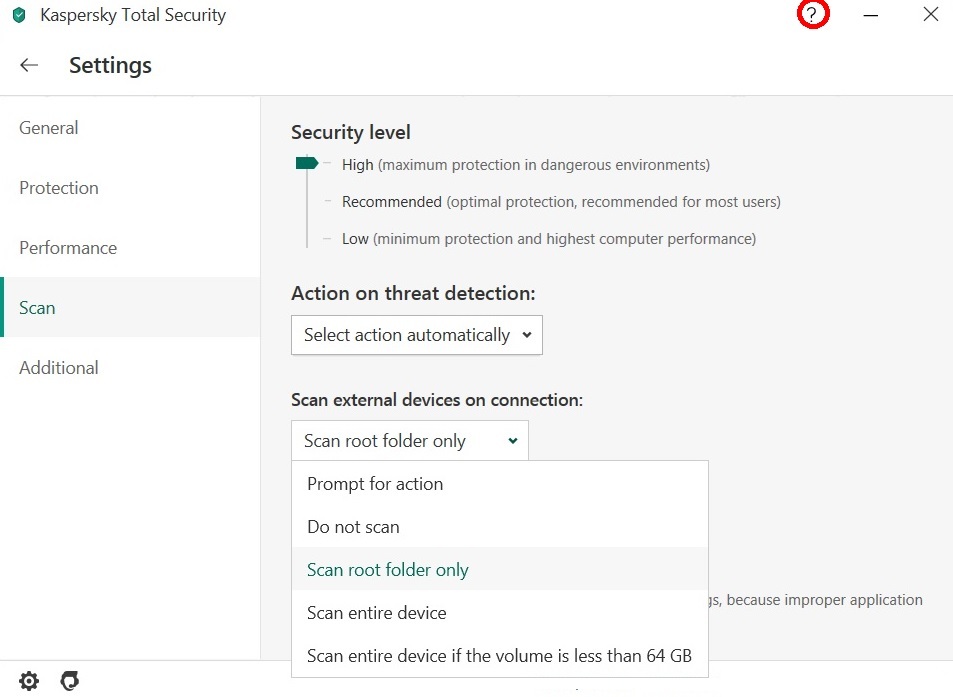The width and height of the screenshot is (953, 697).
Task: Set security level to Low
Action: coord(549,239)
